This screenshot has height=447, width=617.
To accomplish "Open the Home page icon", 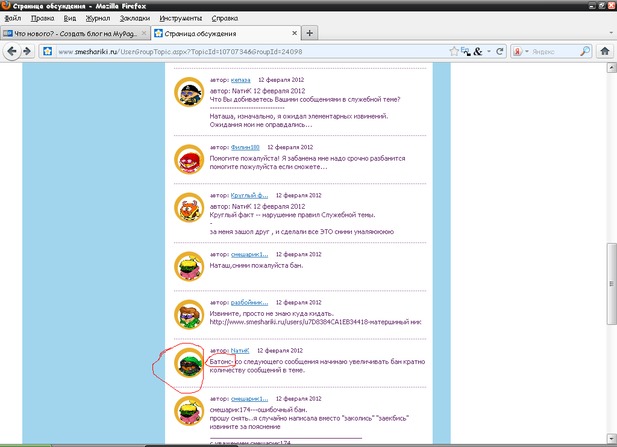I will tap(605, 51).
